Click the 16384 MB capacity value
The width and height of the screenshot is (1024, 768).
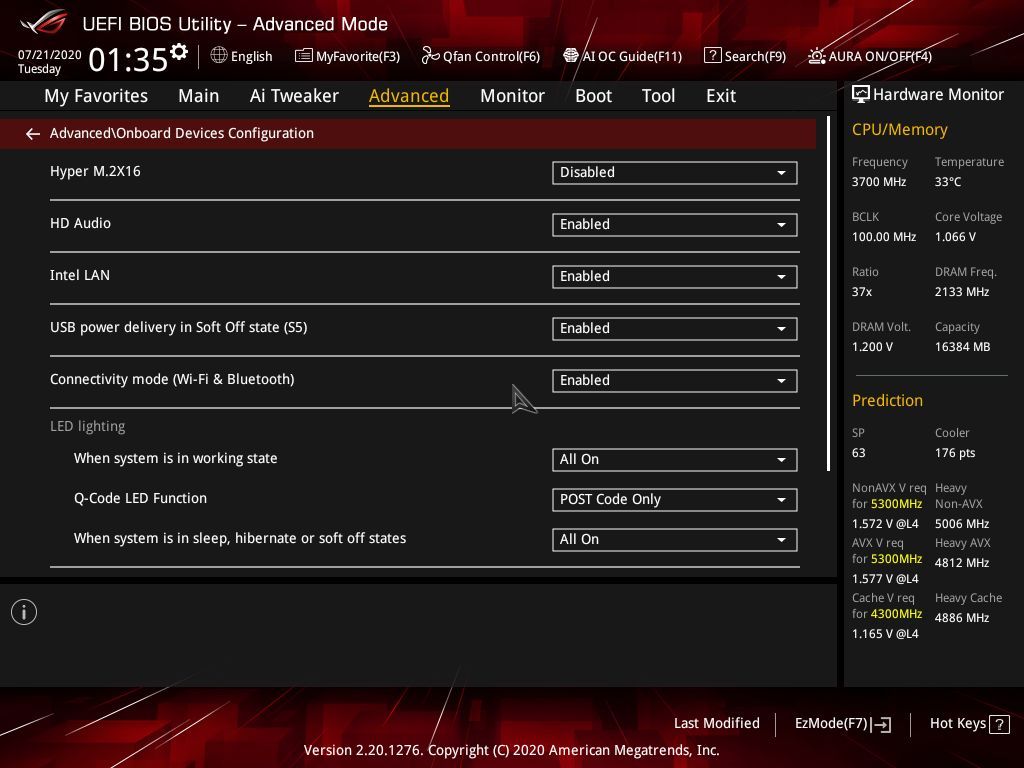click(962, 347)
